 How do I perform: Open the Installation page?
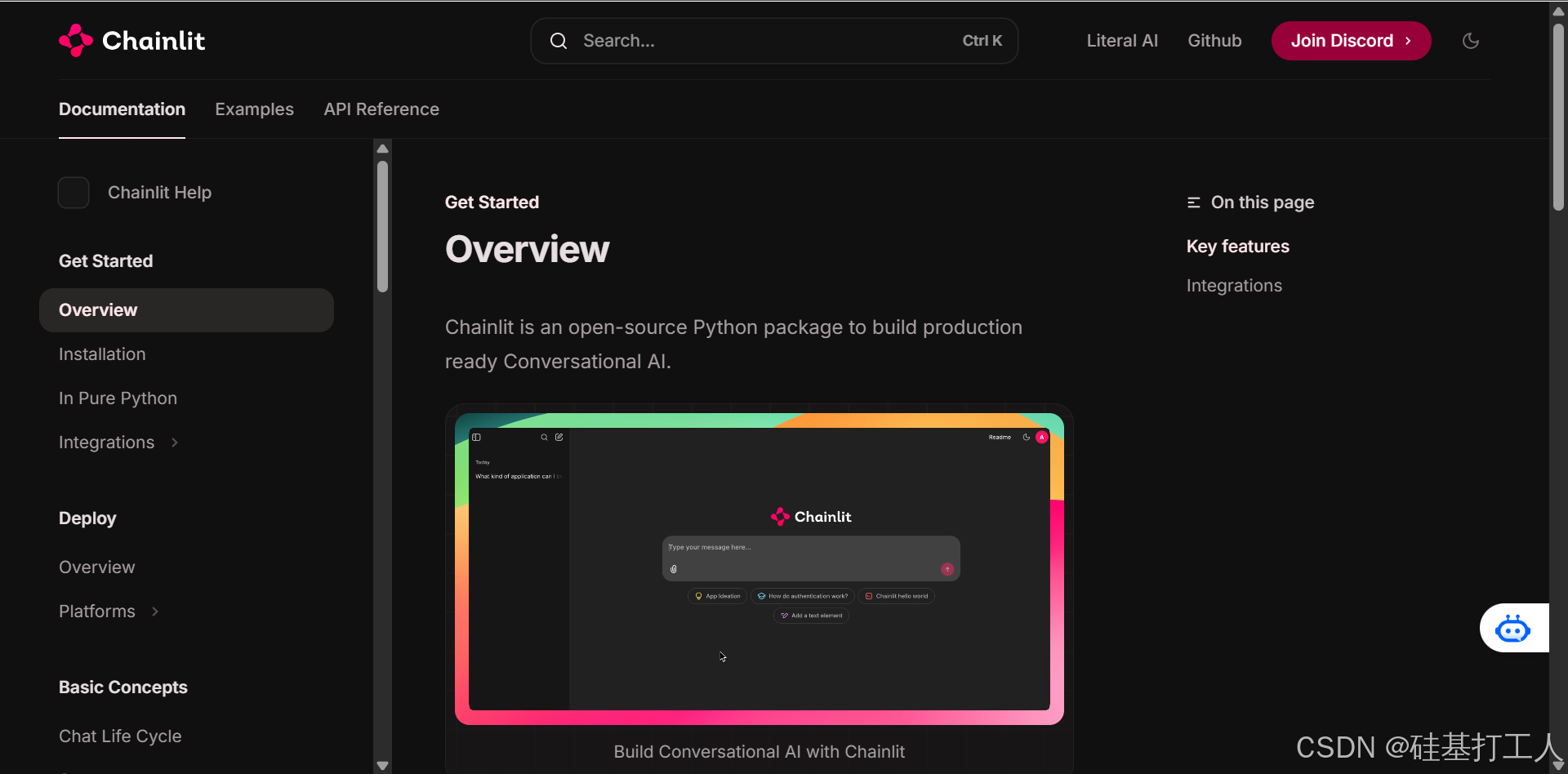tap(102, 354)
